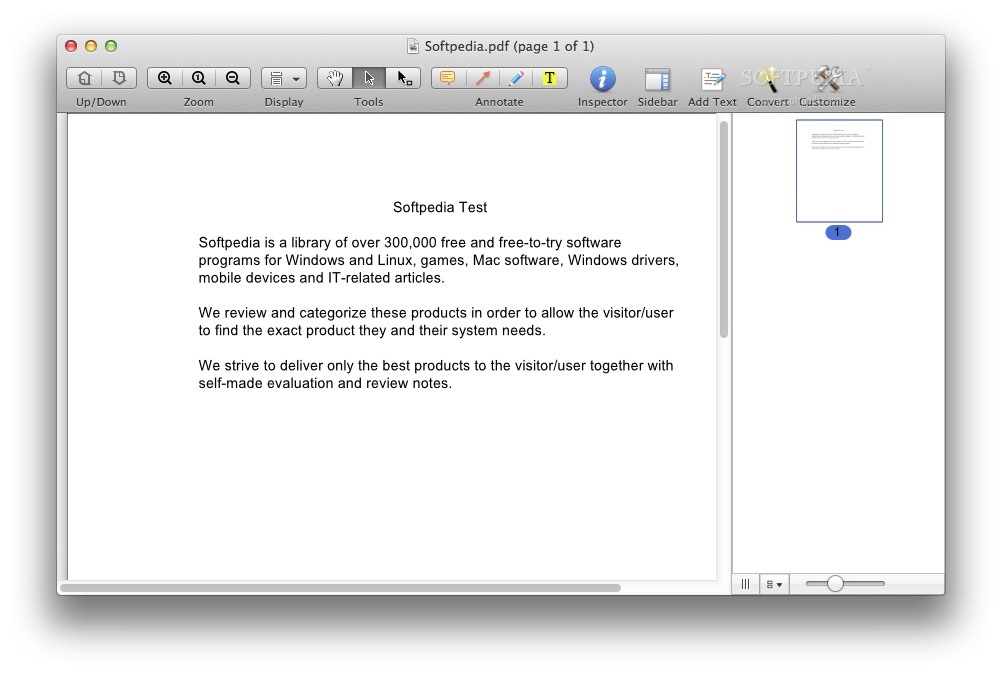The image size is (1002, 674).
Task: Zoom in on the document
Action: [164, 78]
